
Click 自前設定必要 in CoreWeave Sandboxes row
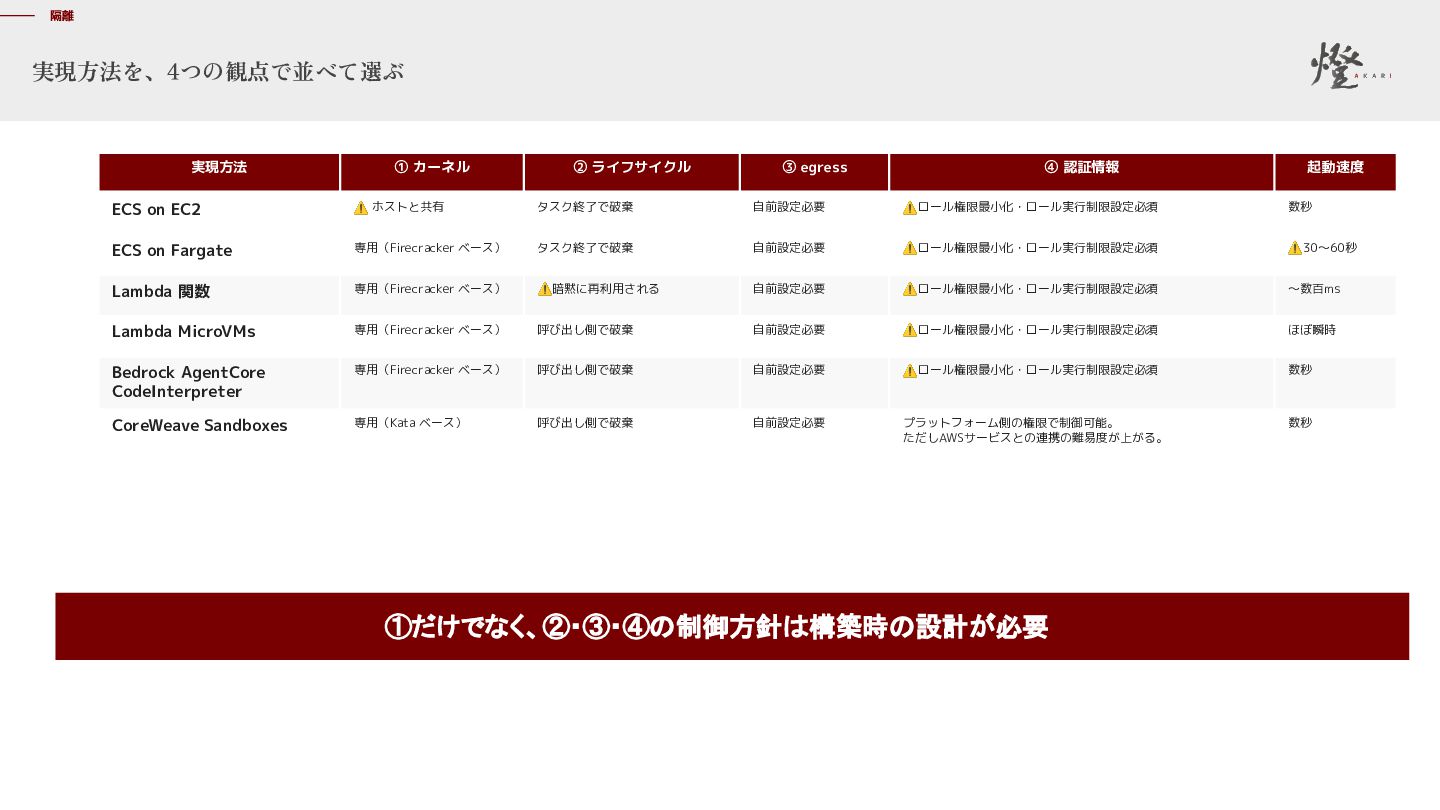click(789, 423)
